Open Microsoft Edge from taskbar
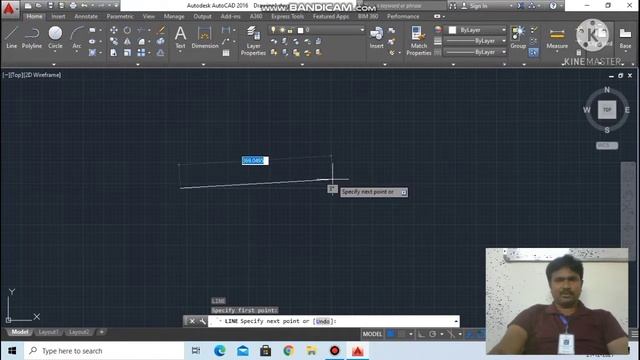 (220, 351)
